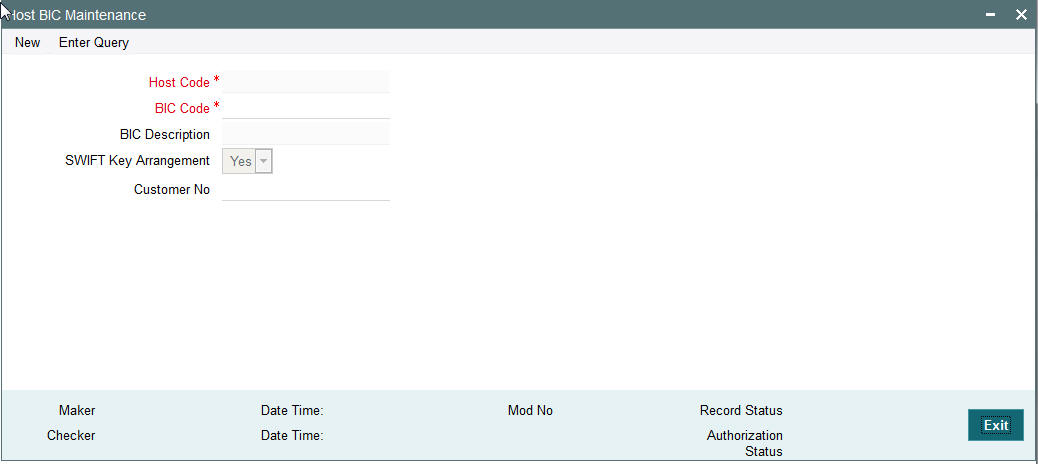Screen dimensions: 1038x464
Task: Click New in the toolbar
Action: point(28,42)
